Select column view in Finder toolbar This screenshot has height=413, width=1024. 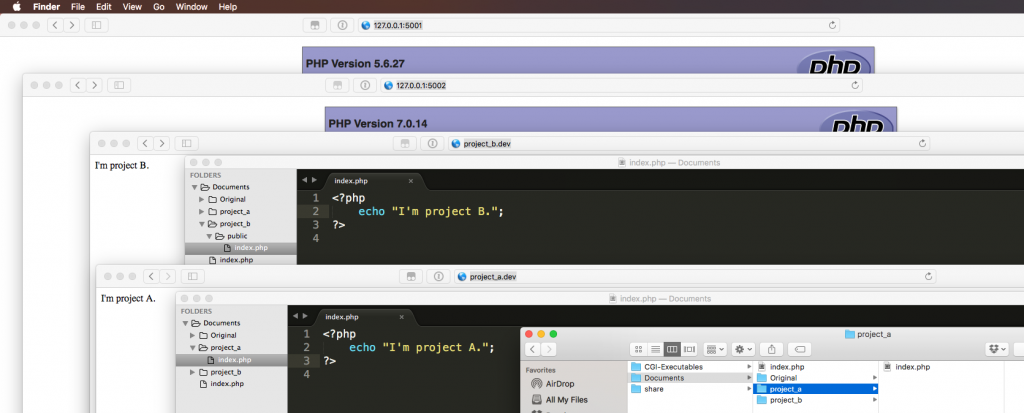[672, 349]
